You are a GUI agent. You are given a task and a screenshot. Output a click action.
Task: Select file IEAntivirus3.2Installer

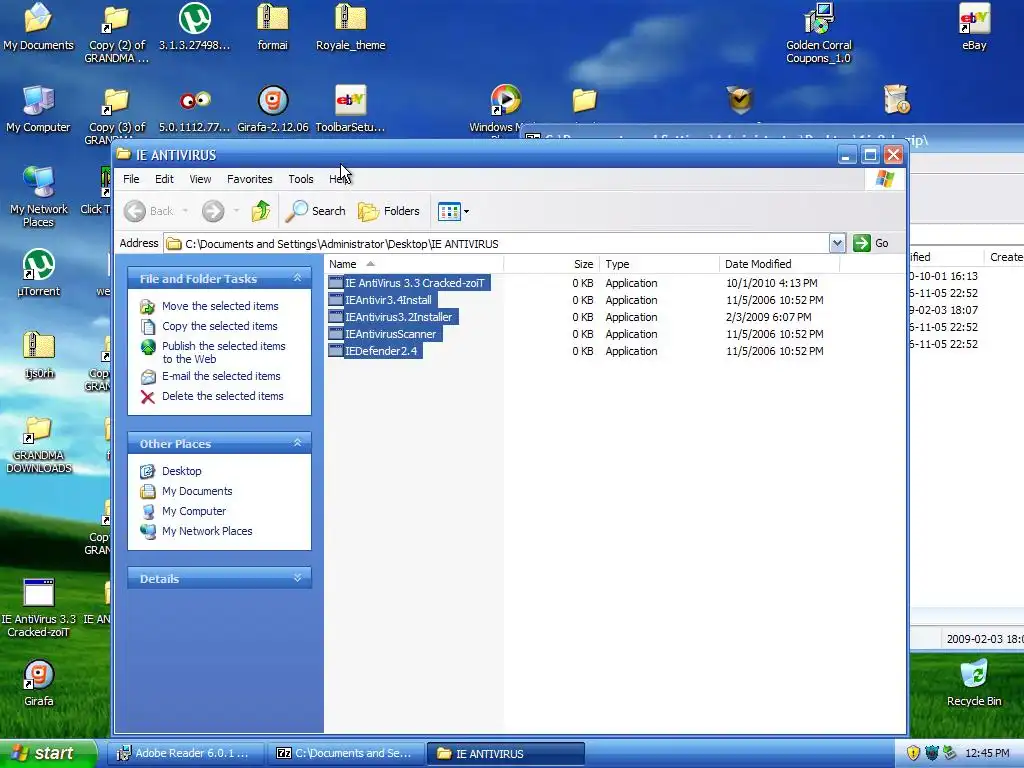click(398, 317)
